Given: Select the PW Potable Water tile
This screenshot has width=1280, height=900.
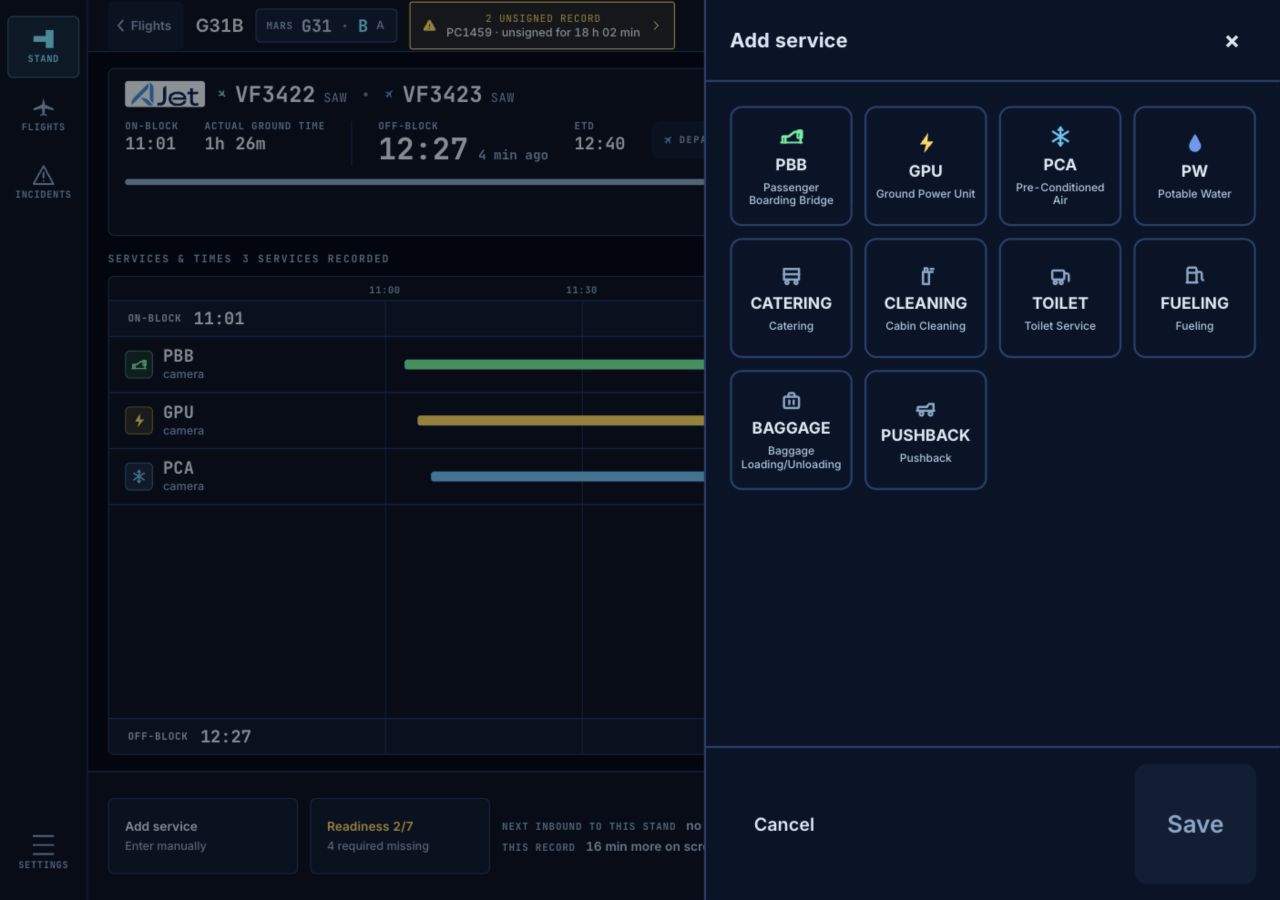Looking at the screenshot, I should pos(1194,166).
